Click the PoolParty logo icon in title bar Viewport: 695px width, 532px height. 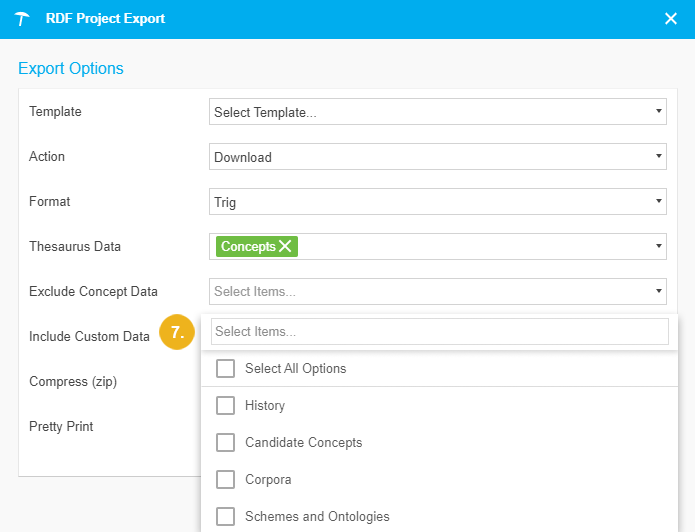click(22, 19)
